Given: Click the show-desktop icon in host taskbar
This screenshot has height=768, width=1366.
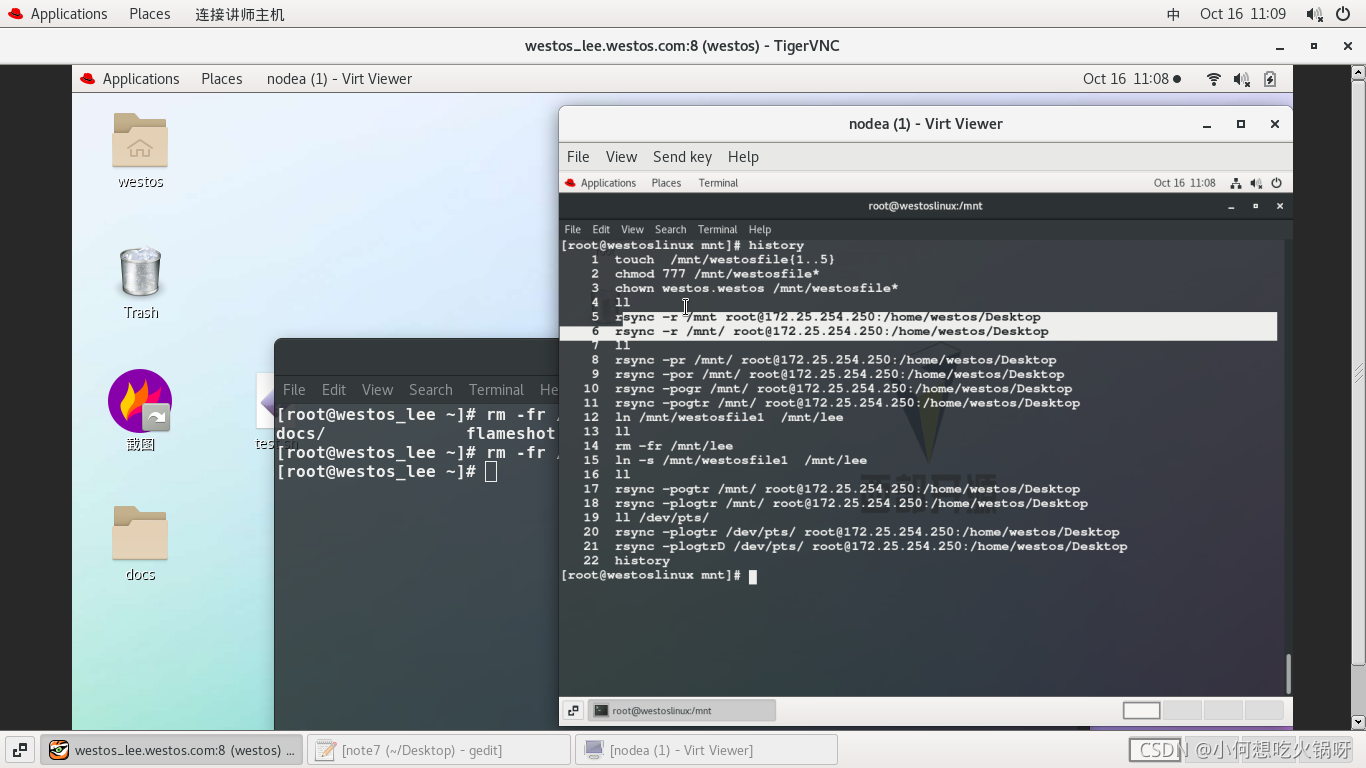Looking at the screenshot, I should tap(19, 750).
